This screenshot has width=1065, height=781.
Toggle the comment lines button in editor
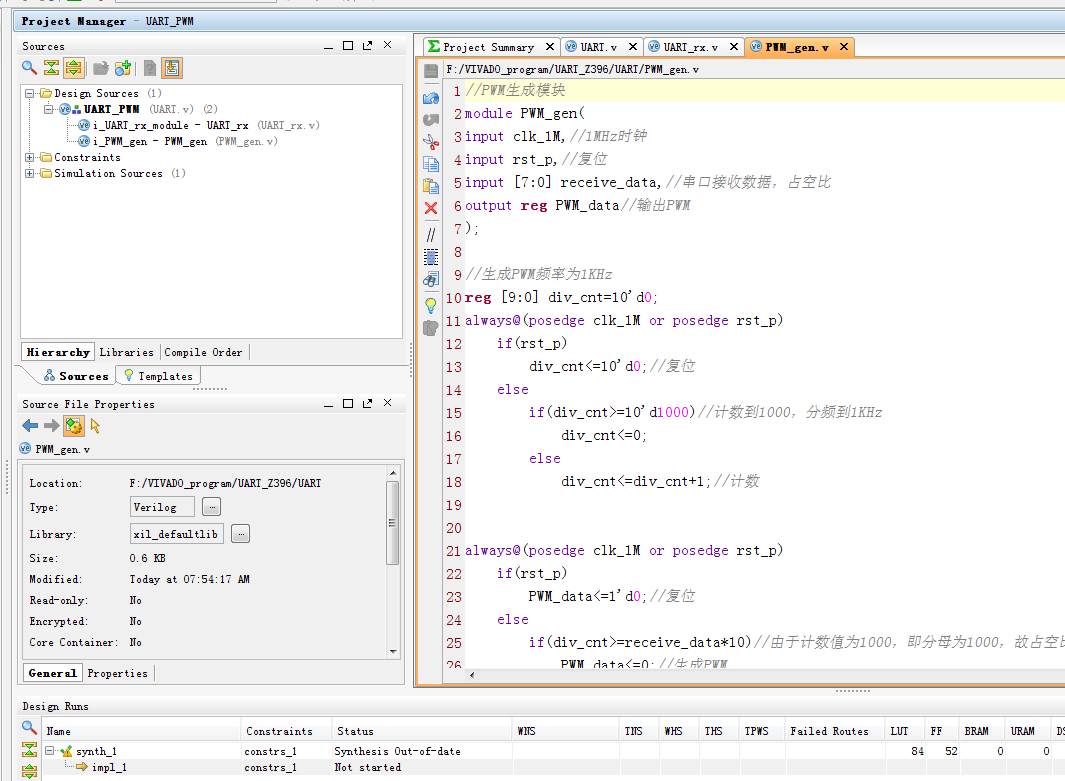pyautogui.click(x=431, y=234)
